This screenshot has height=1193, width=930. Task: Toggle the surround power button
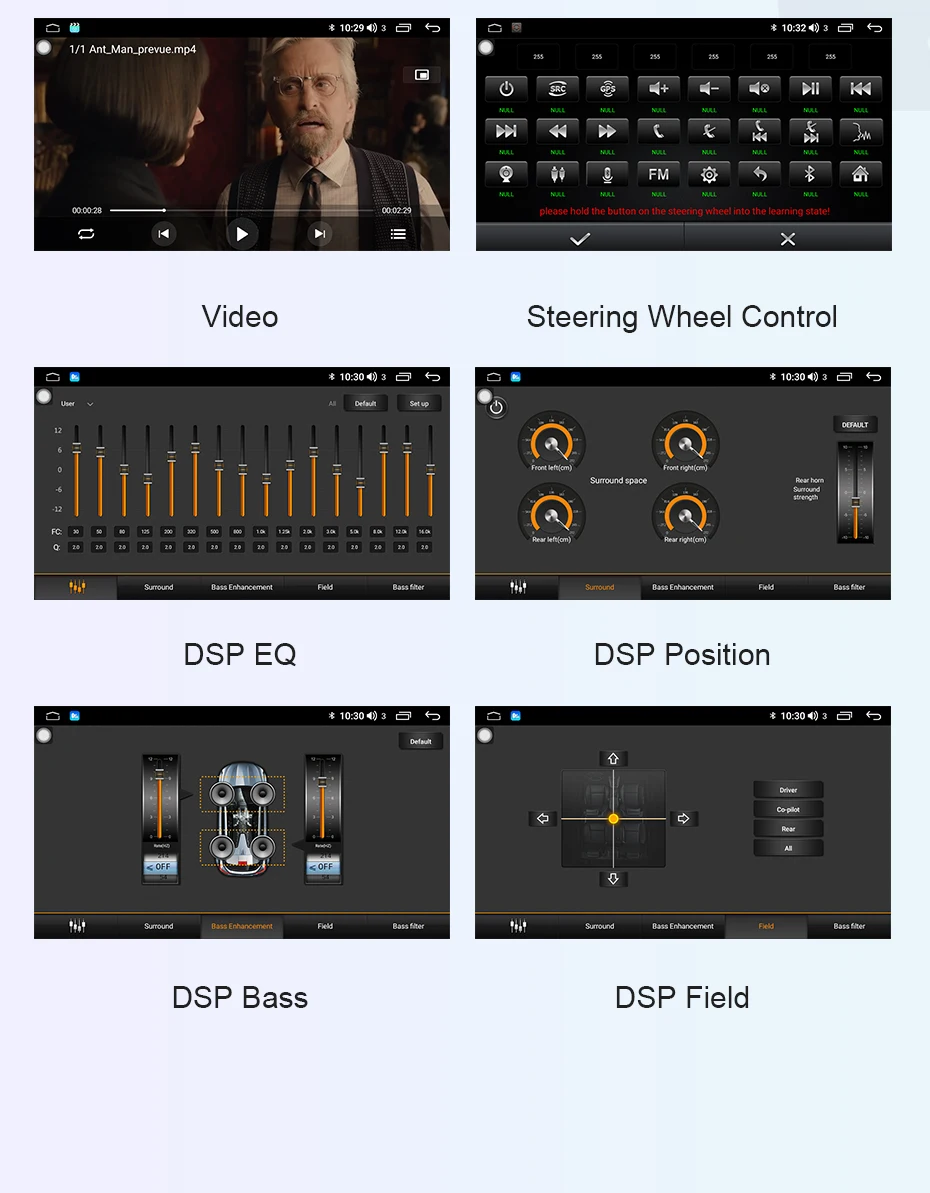496,407
